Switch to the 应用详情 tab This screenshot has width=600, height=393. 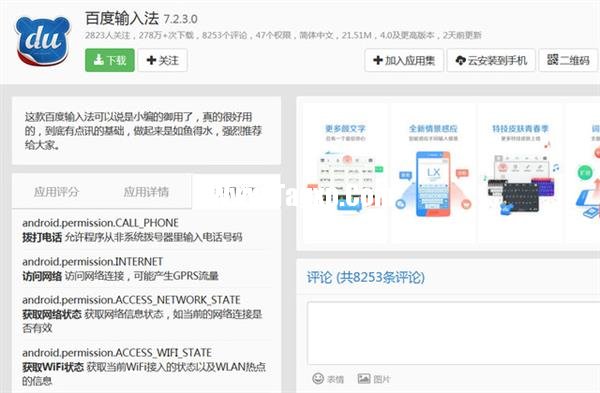(146, 192)
